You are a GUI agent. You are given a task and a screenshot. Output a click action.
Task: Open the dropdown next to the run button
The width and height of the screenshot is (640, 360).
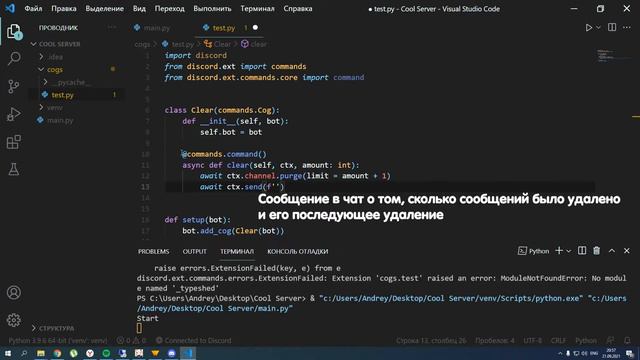click(598, 28)
